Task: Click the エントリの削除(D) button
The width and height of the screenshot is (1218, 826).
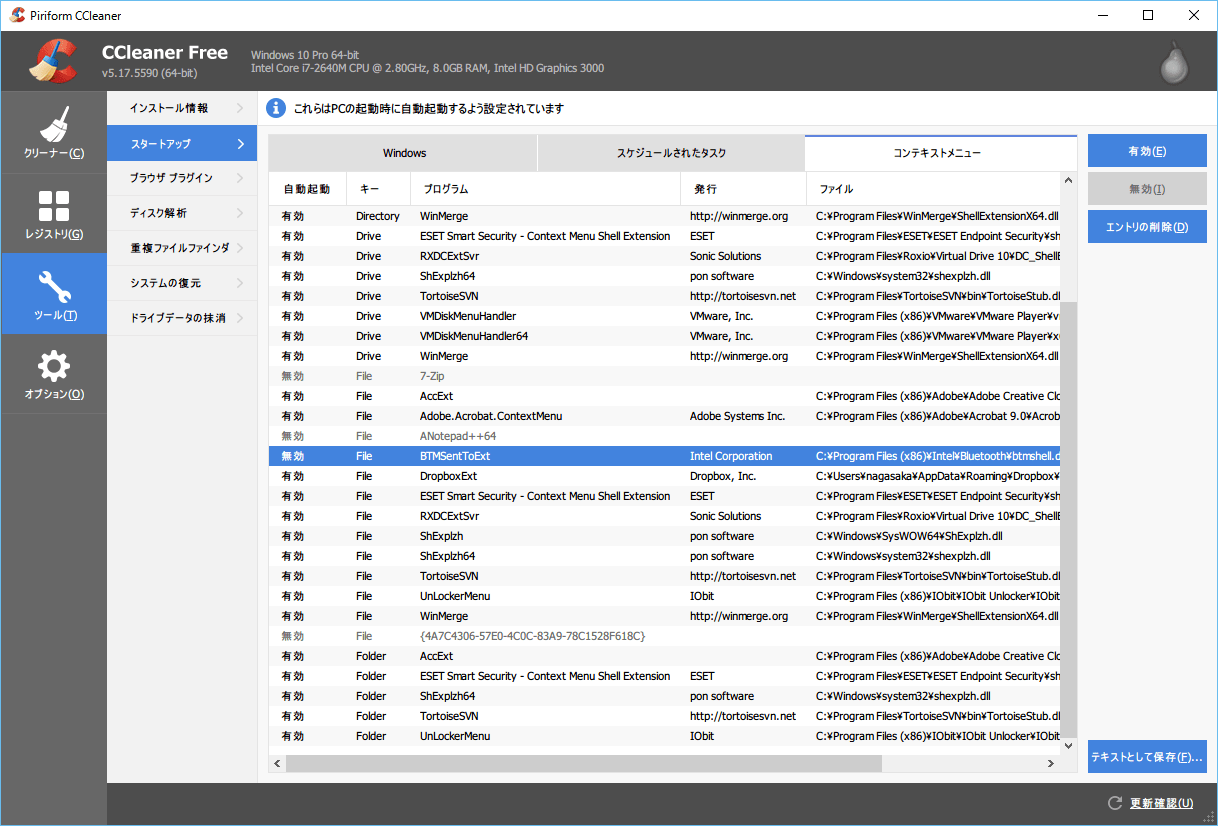Action: [1147, 227]
